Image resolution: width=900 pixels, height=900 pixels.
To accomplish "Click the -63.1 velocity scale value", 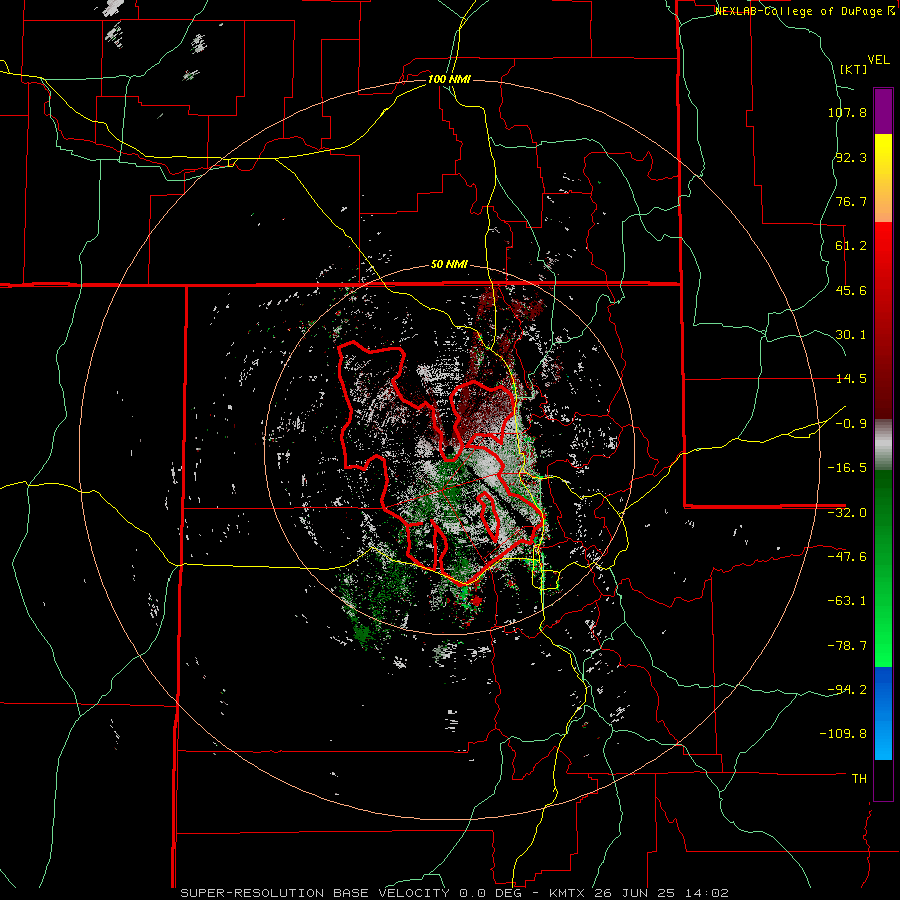I will 847,601.
